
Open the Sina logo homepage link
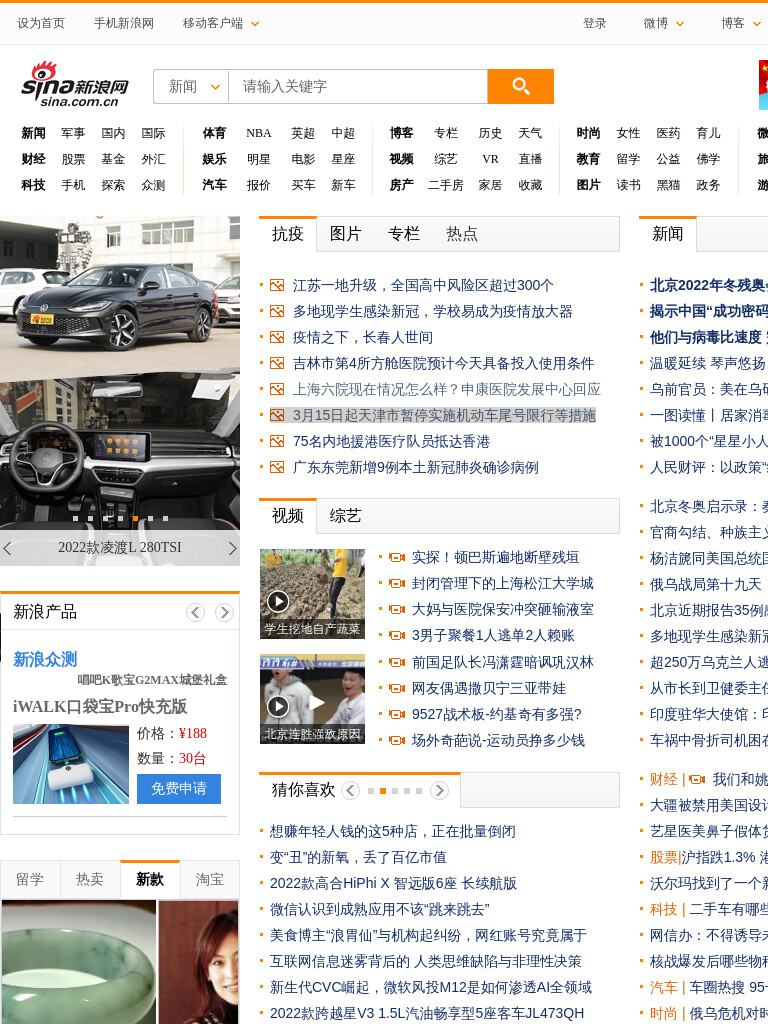click(x=74, y=85)
